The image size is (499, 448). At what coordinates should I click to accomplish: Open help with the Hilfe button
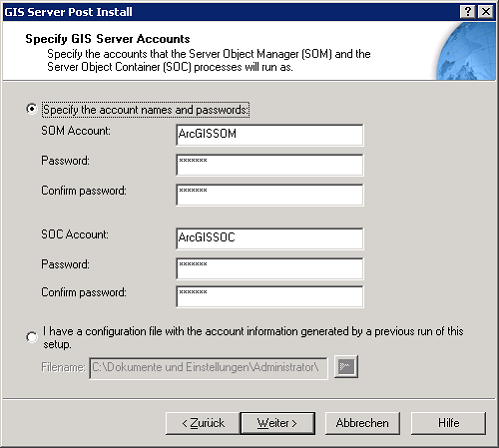[x=448, y=423]
